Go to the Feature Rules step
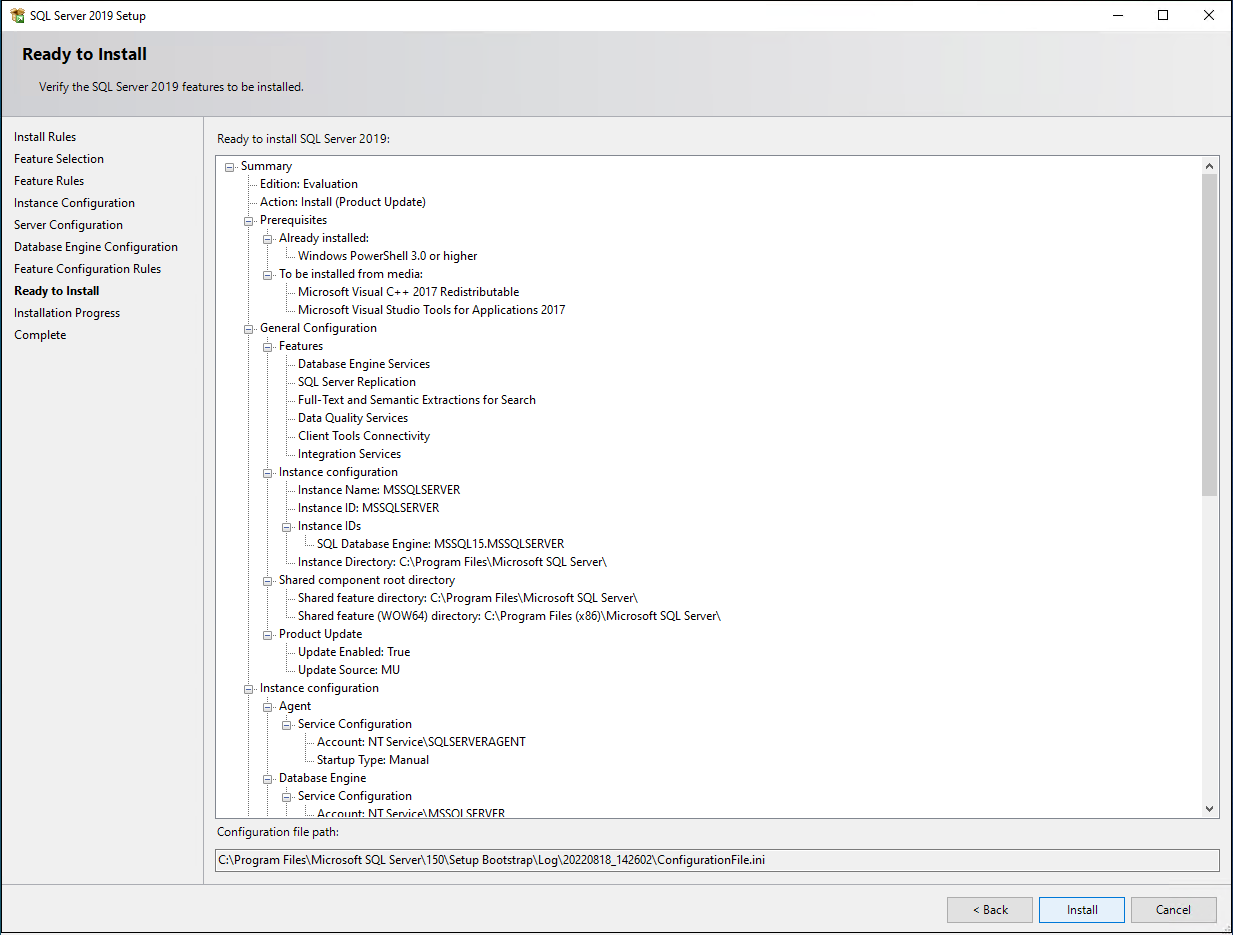This screenshot has width=1233, height=935. pos(49,181)
